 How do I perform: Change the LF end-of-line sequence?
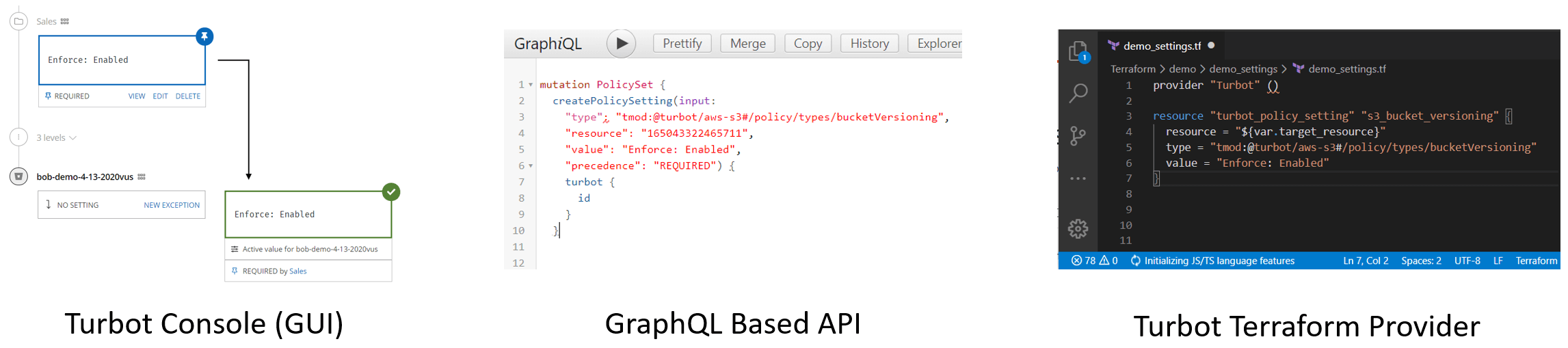coord(1498,260)
